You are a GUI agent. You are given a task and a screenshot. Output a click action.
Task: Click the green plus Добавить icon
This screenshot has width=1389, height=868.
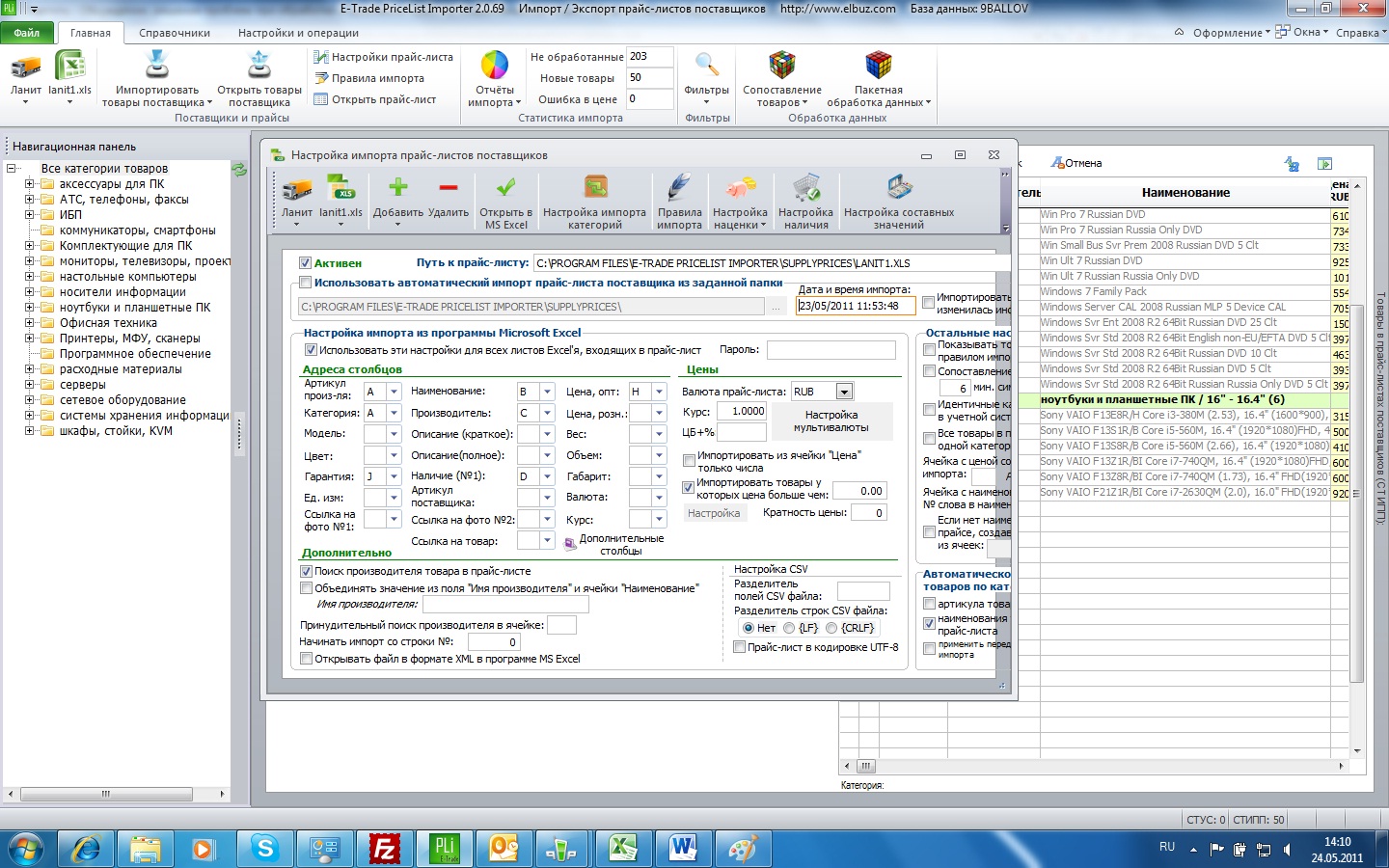[398, 187]
